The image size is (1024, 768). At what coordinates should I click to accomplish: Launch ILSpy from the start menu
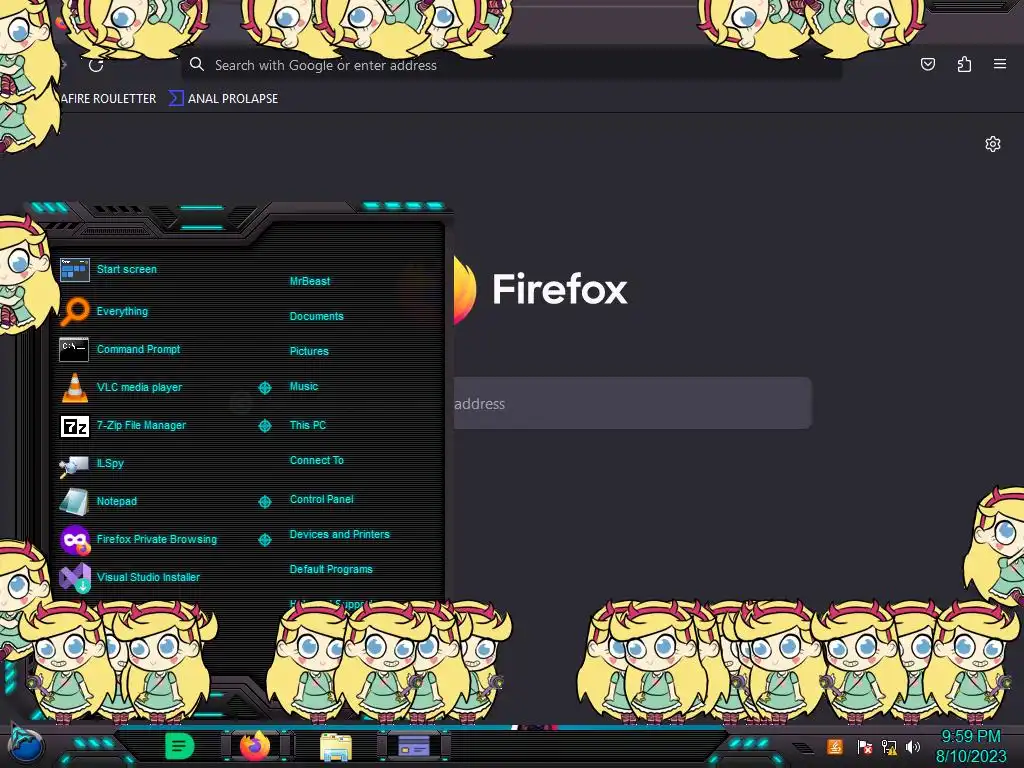tap(110, 463)
